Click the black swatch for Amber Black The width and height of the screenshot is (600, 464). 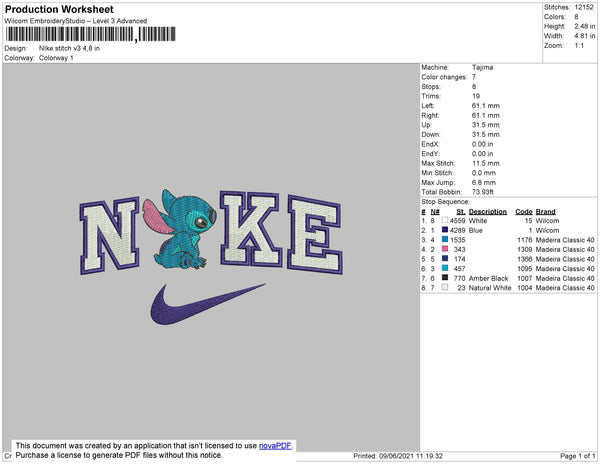445,278
